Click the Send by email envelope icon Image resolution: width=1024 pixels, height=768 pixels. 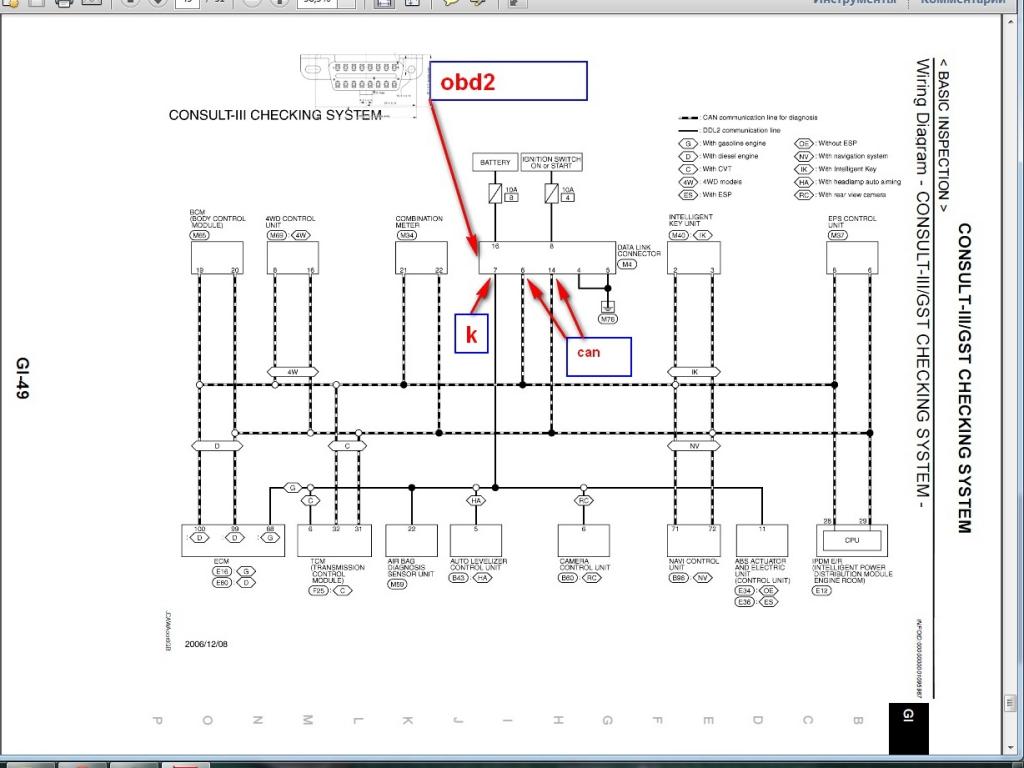(x=88, y=3)
